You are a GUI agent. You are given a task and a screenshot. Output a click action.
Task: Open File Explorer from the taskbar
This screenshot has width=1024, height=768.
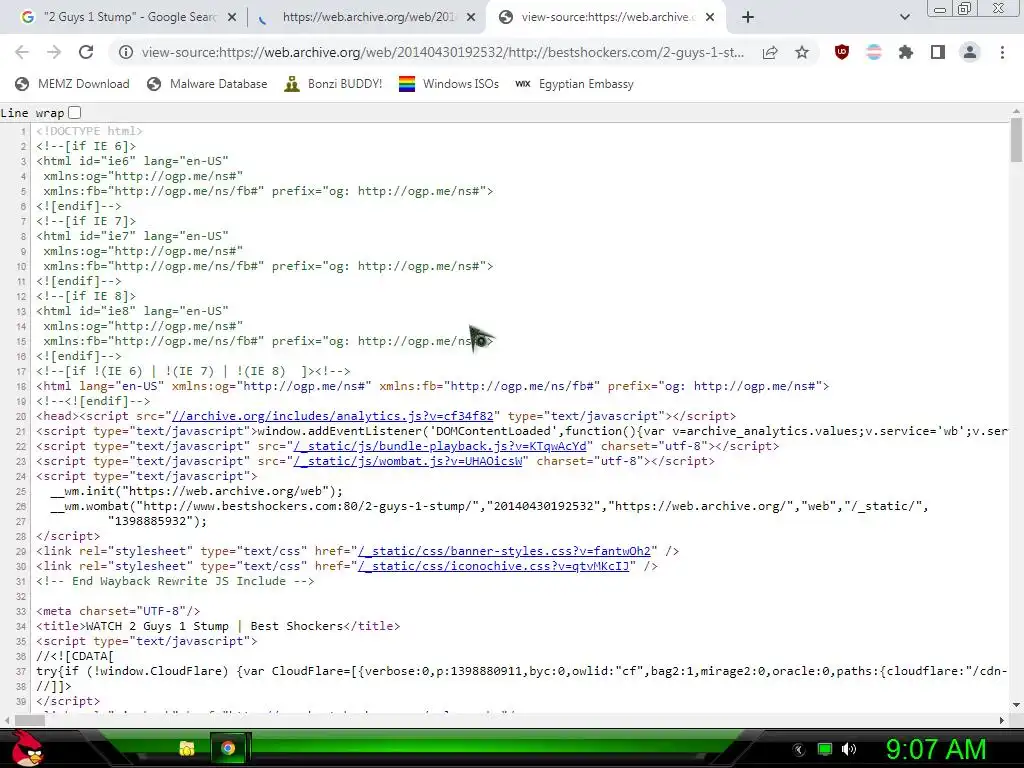click(x=187, y=748)
